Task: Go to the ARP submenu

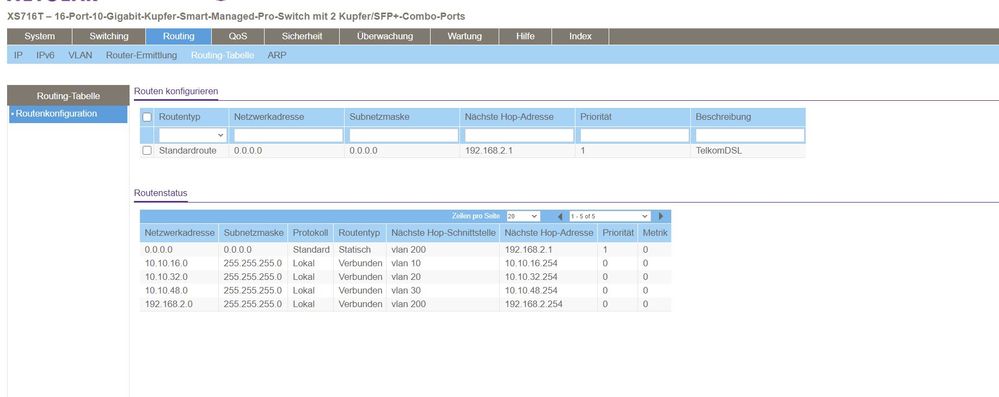Action: 277,55
